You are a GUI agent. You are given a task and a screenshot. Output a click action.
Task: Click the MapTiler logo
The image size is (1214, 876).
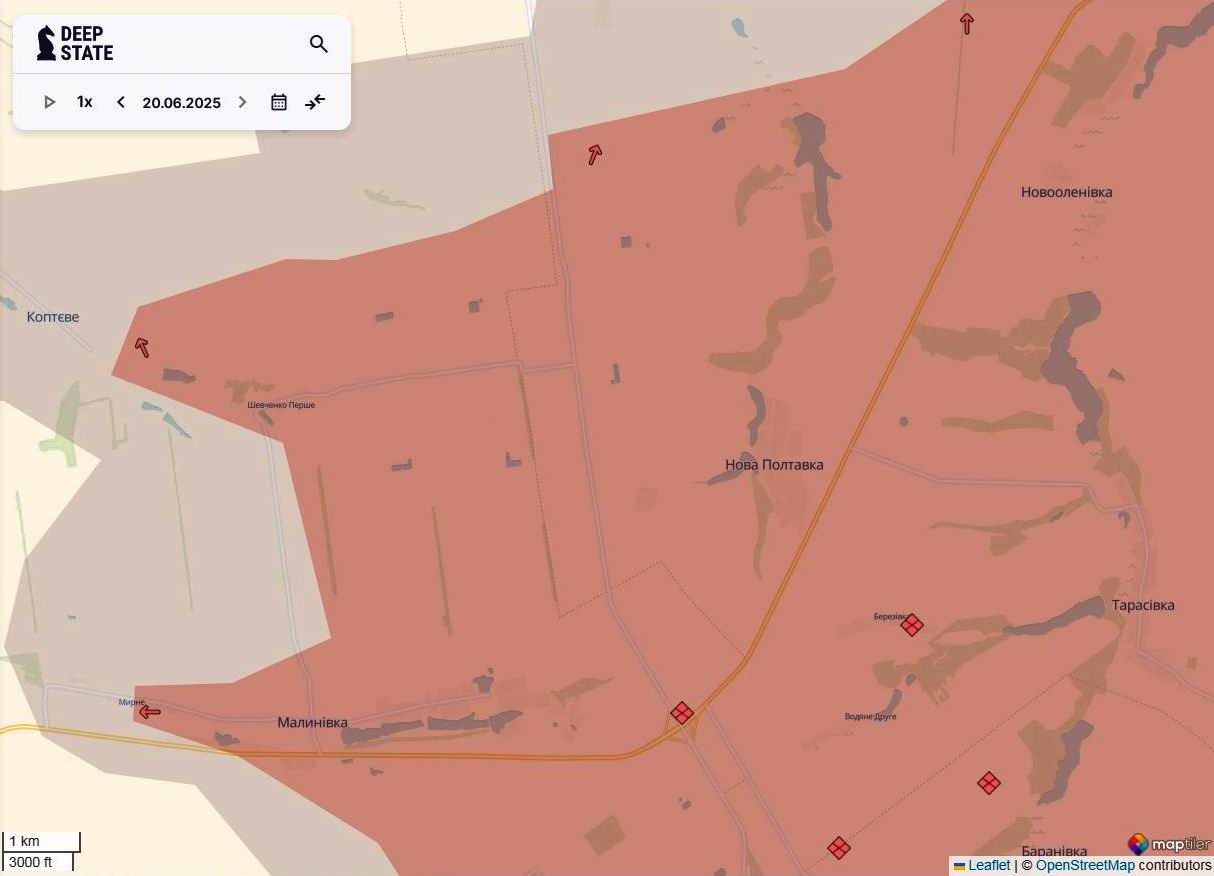pyautogui.click(x=1168, y=844)
